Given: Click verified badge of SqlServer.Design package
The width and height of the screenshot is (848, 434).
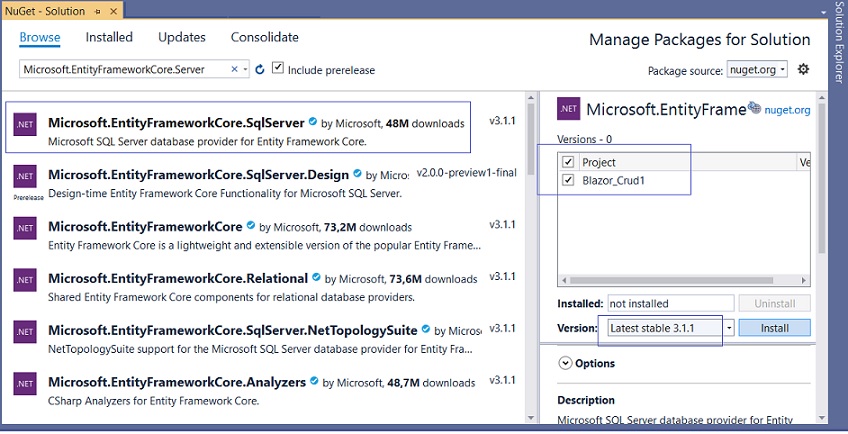Looking at the screenshot, I should click(357, 174).
